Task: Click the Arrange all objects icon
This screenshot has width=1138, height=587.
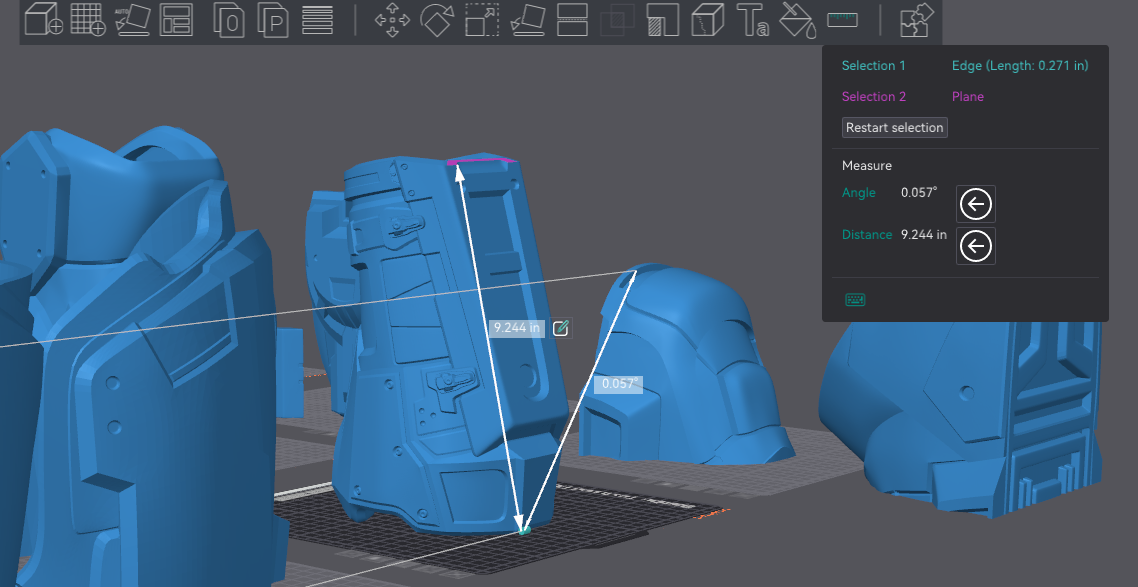Action: click(x=177, y=20)
